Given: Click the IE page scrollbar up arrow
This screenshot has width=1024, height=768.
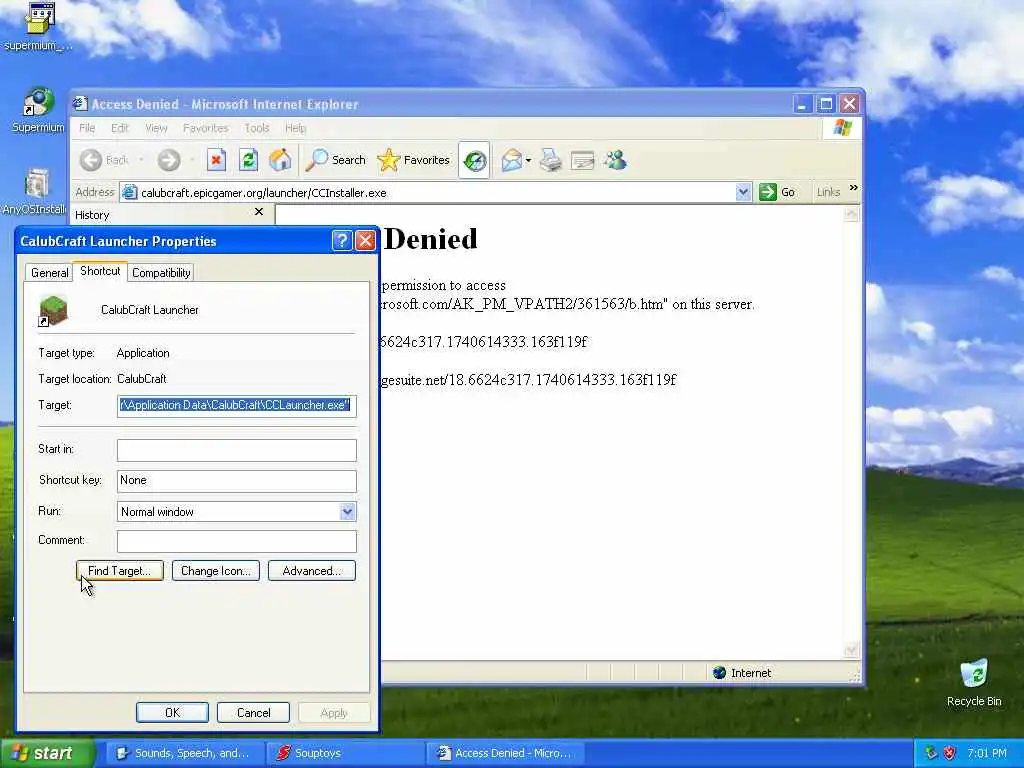Looking at the screenshot, I should [851, 214].
